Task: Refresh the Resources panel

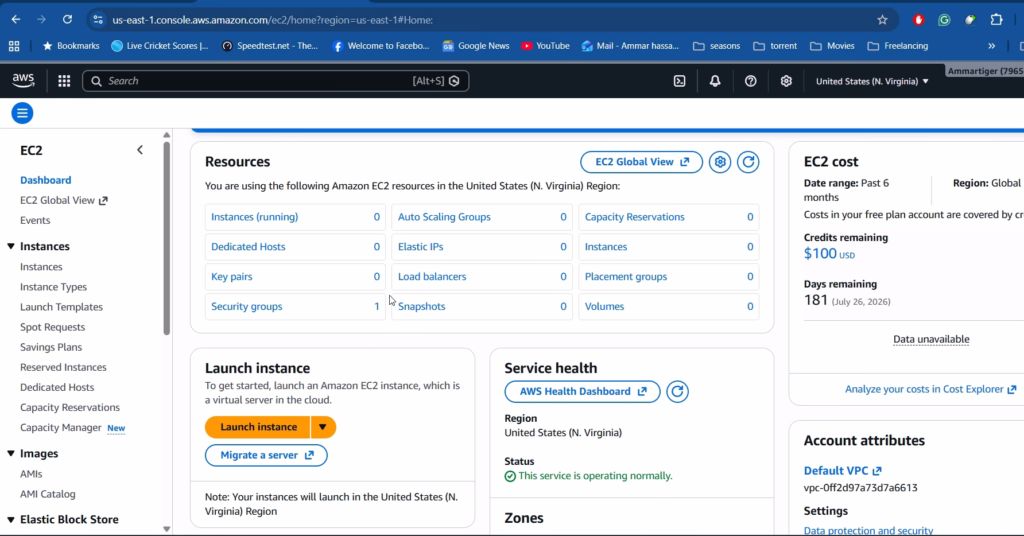Action: [748, 162]
